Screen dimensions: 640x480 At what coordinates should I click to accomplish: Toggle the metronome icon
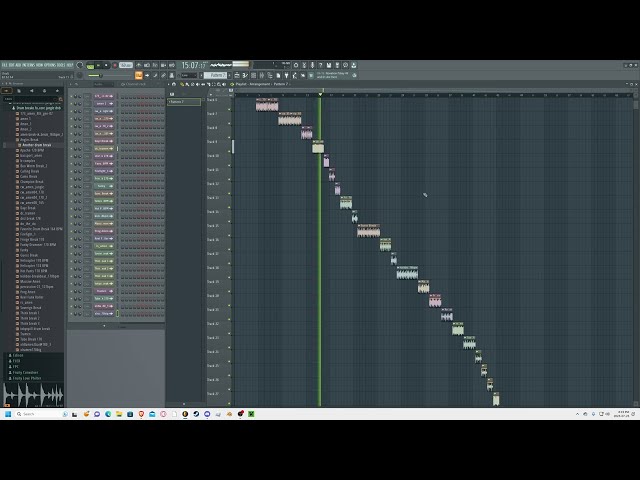pos(139,65)
